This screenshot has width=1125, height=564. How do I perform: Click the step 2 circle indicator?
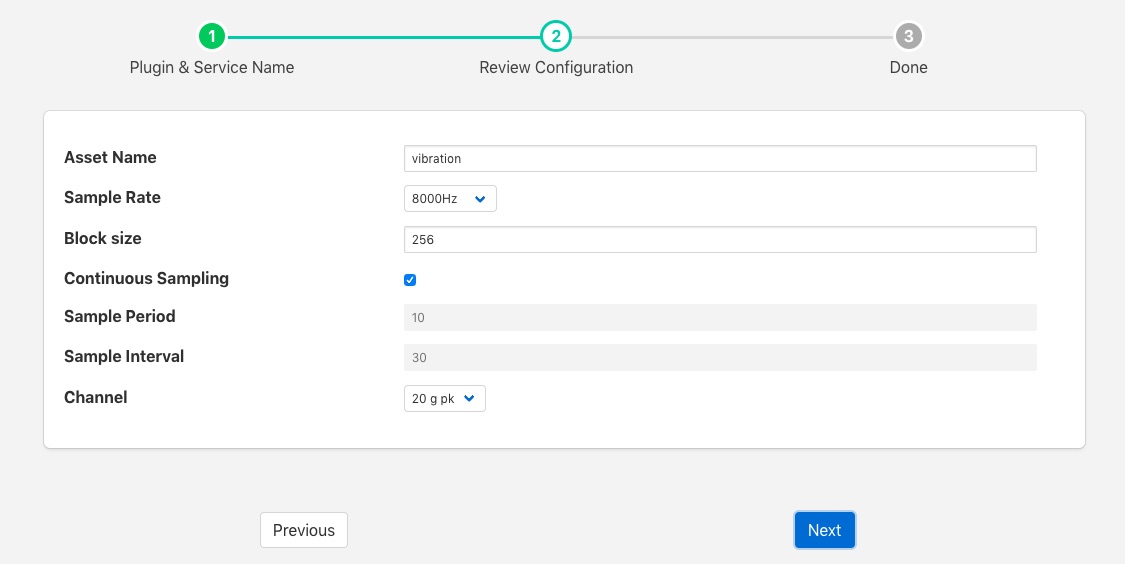coord(556,37)
